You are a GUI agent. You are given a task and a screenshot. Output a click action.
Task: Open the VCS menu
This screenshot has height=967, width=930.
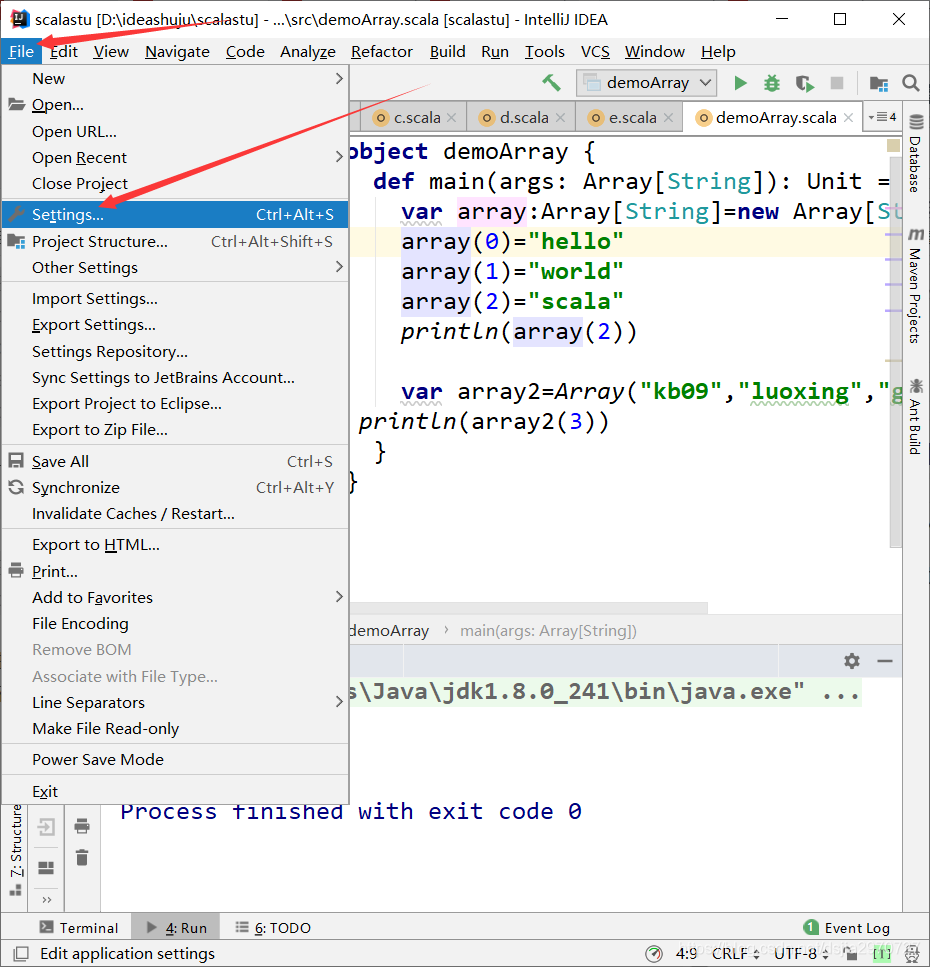point(595,52)
